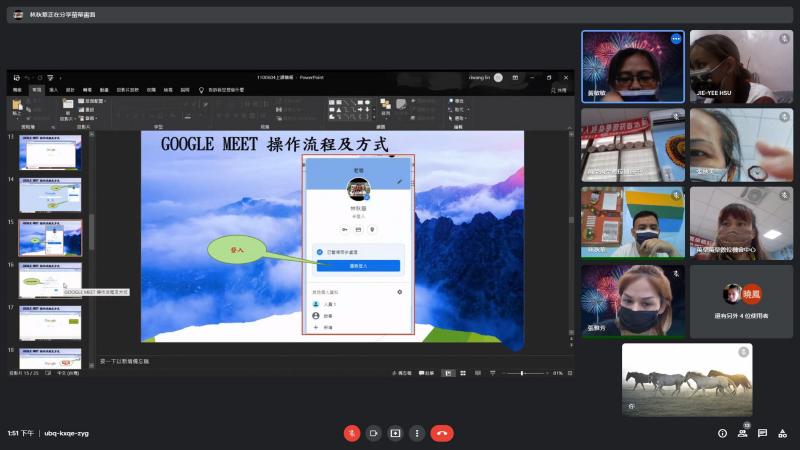Open the second ribbon tab in PowerPoint
This screenshot has height=450, width=800.
pos(36,89)
